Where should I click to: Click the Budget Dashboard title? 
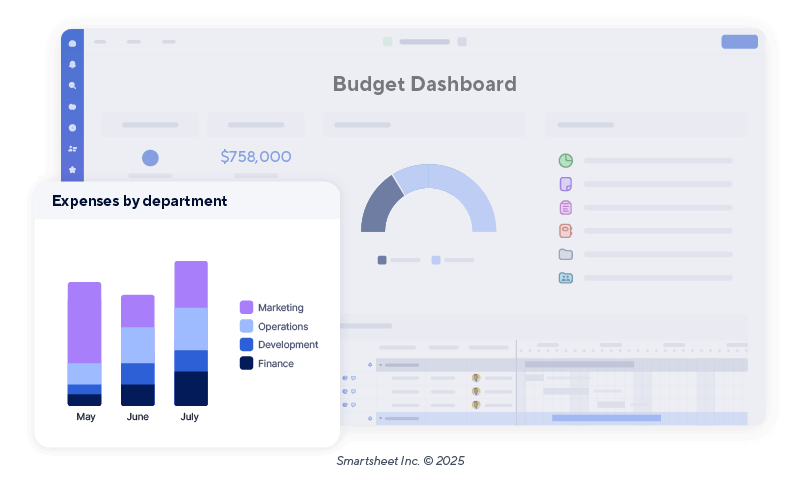tap(424, 84)
